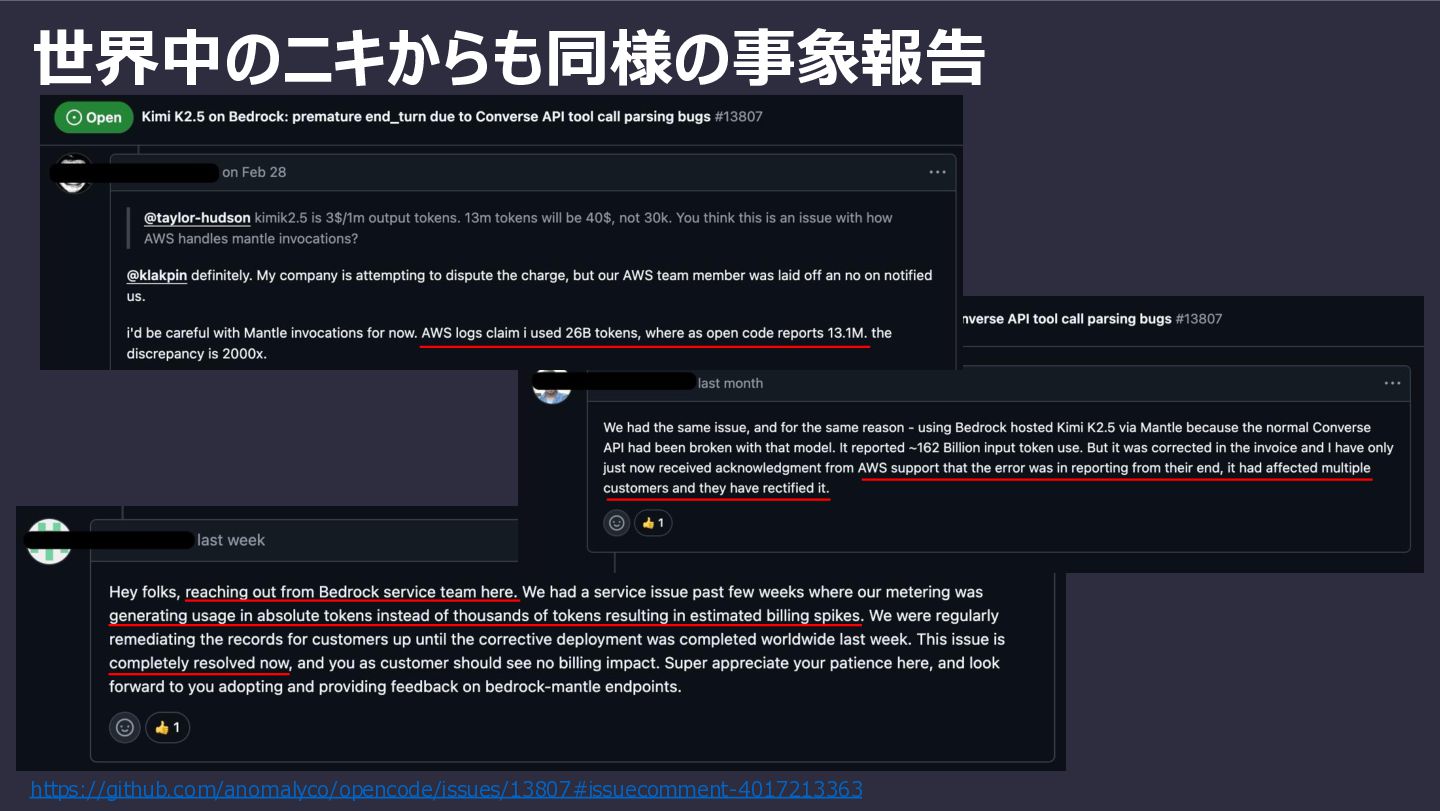Click issue number #13807 in second screenshot header

pos(1199,318)
